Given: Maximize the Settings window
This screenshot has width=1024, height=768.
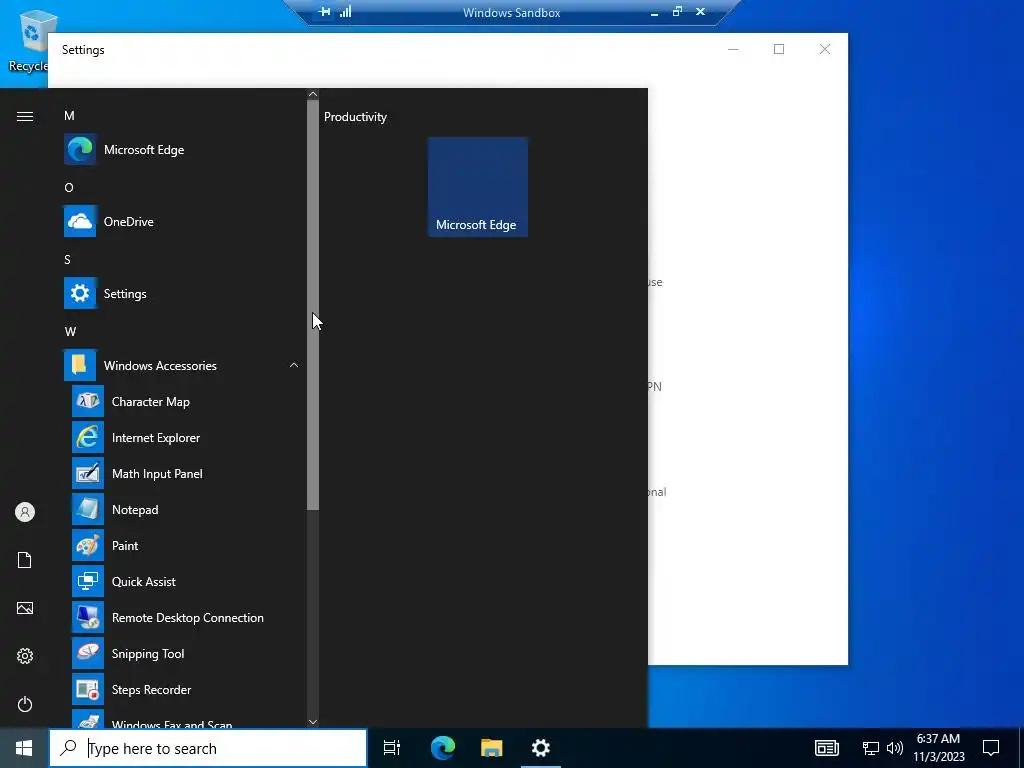Looking at the screenshot, I should (x=778, y=49).
